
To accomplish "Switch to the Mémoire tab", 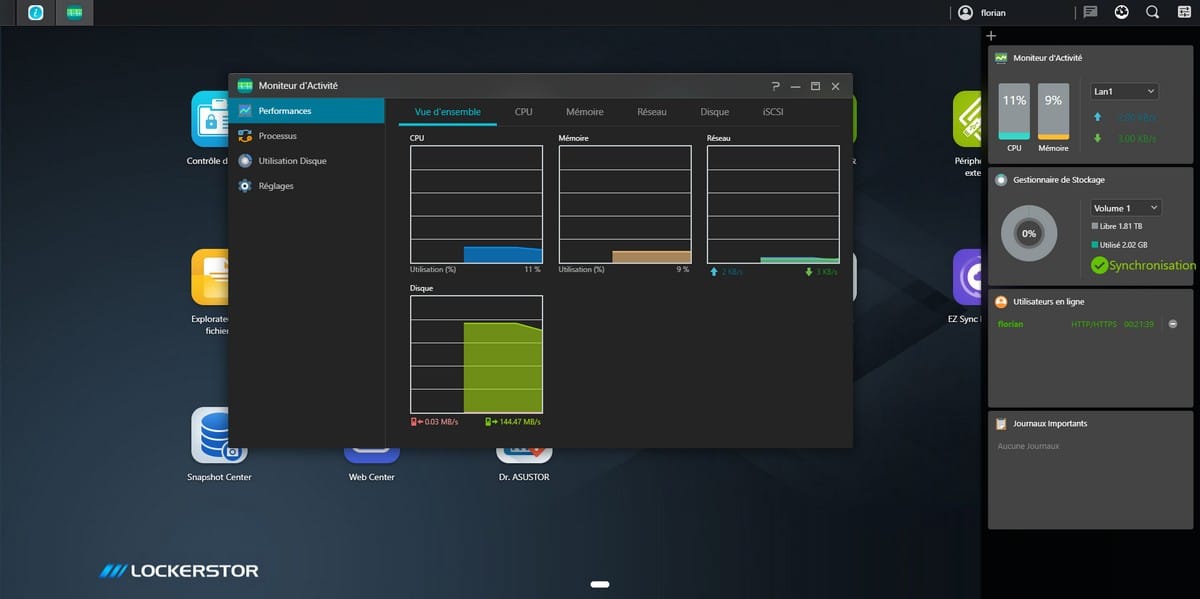I will 584,112.
